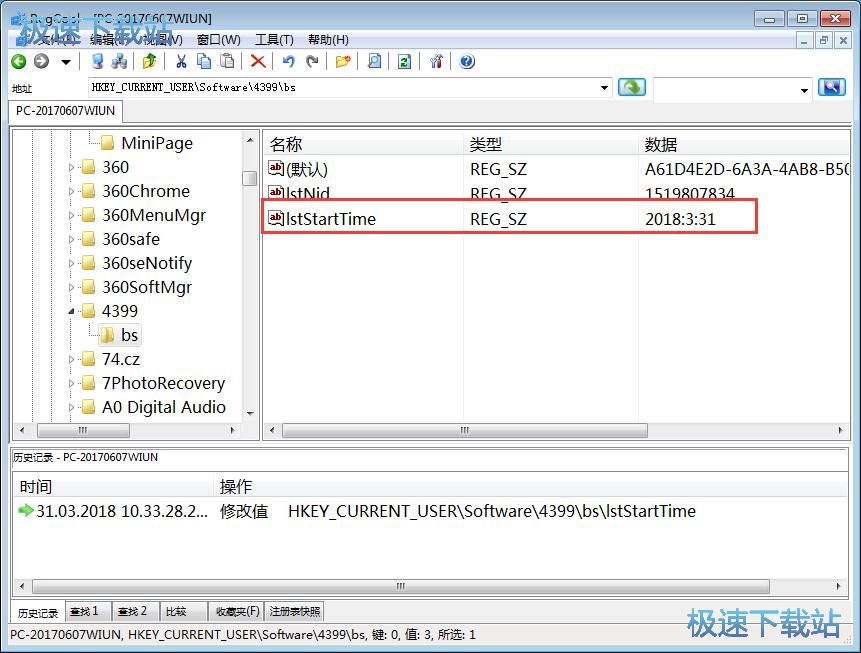Select the PC-20170607WIUN tab
The image size is (861, 653).
(65, 111)
